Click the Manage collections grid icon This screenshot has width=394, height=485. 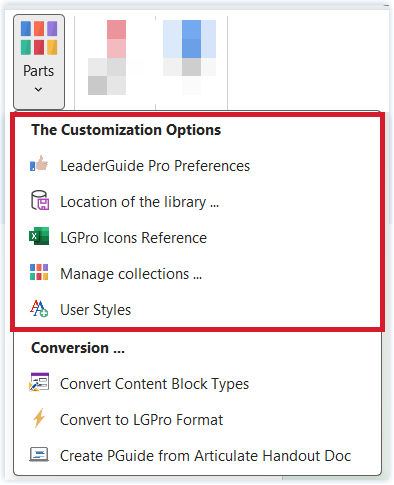(x=39, y=272)
